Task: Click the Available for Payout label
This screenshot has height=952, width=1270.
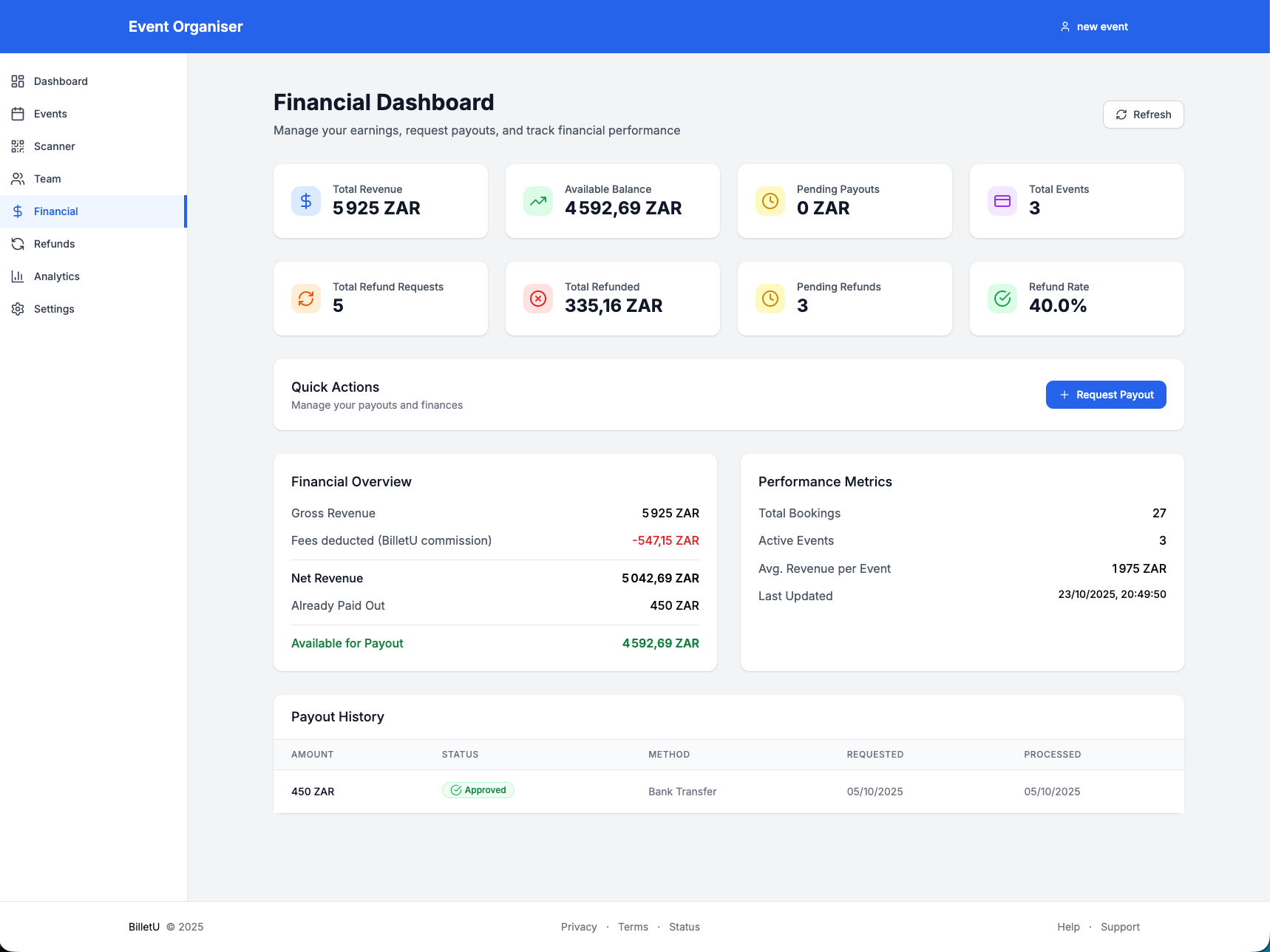Action: 347,643
